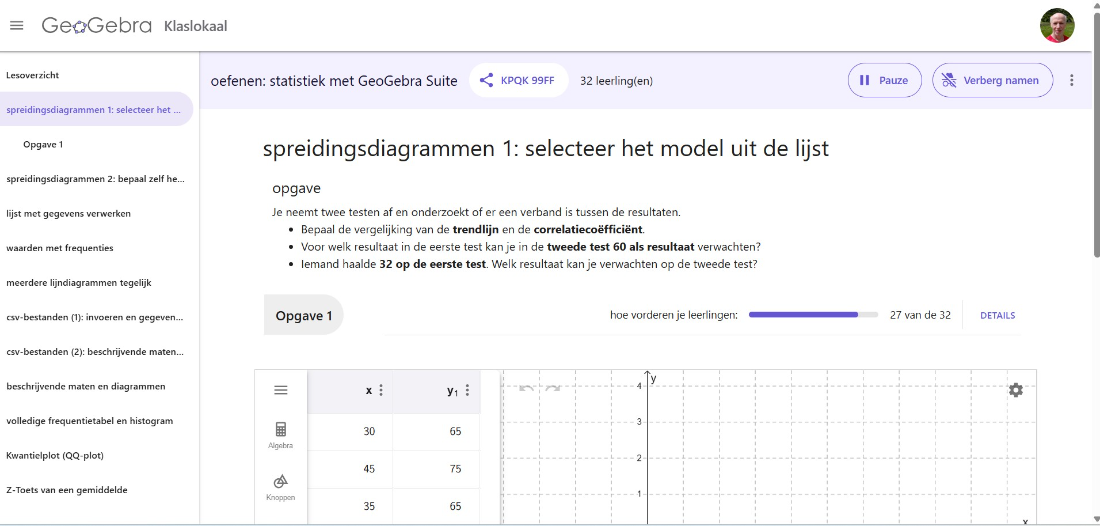
Task: Open the three-dot more options menu
Action: click(1072, 80)
